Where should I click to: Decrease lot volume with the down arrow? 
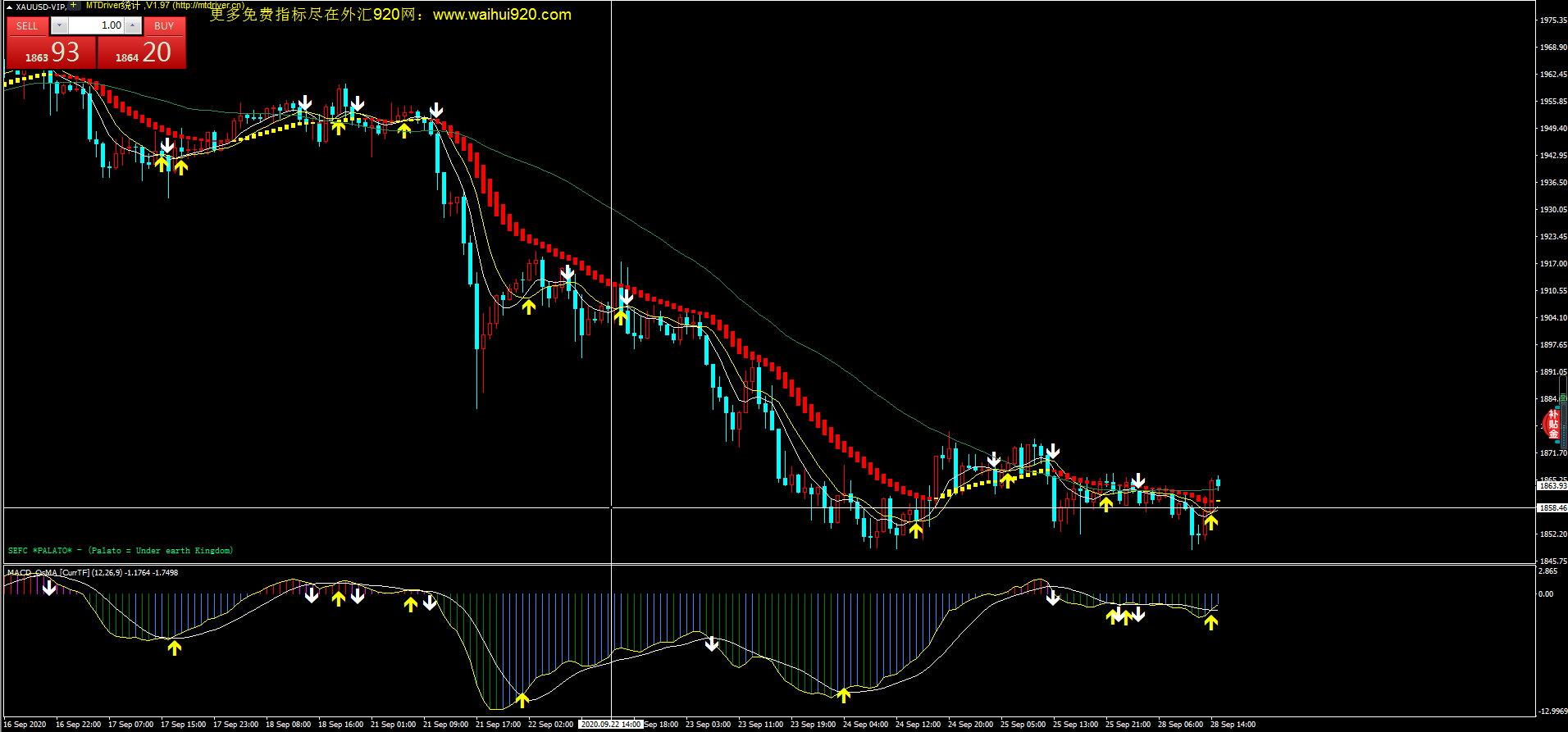click(x=59, y=26)
